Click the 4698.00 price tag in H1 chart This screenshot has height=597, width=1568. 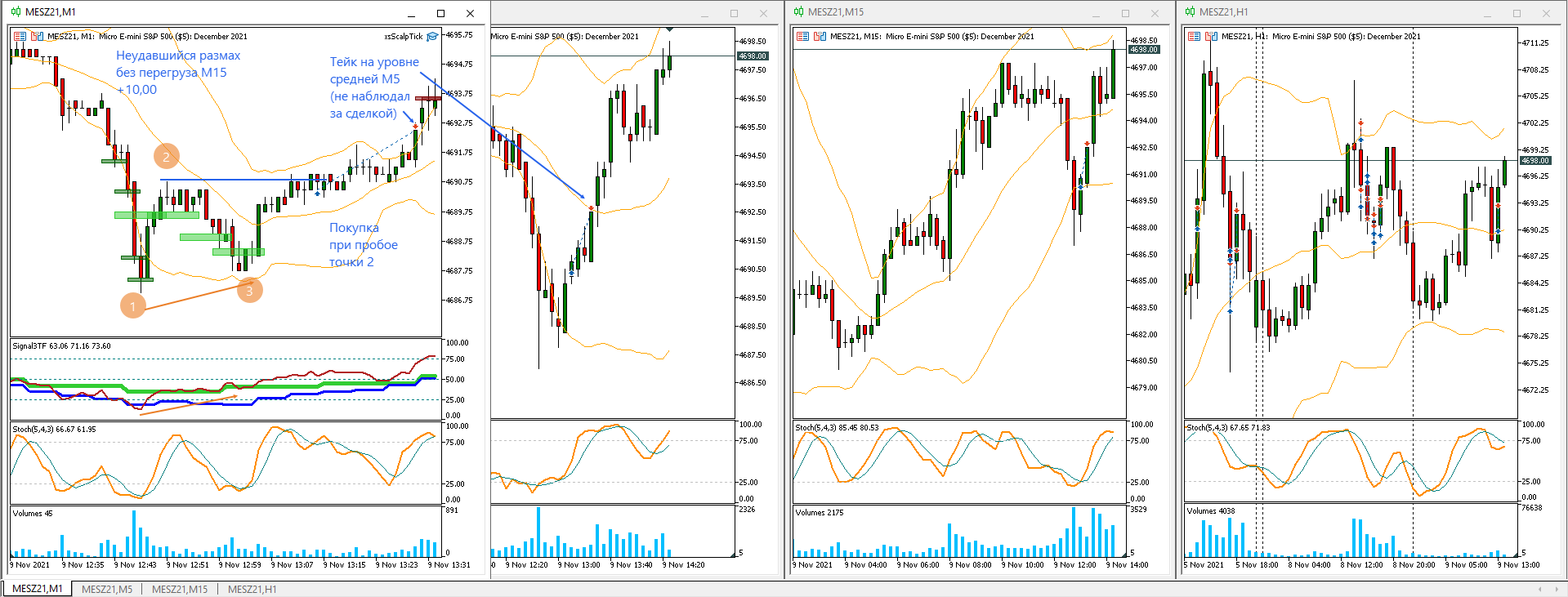pos(1535,161)
